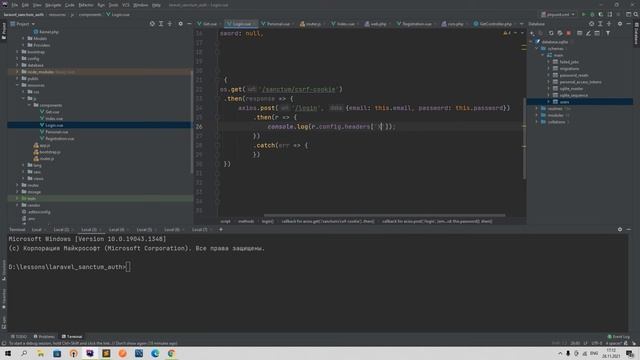Collapse the schemas node in Database
This screenshot has width=640, height=360.
click(537, 49)
